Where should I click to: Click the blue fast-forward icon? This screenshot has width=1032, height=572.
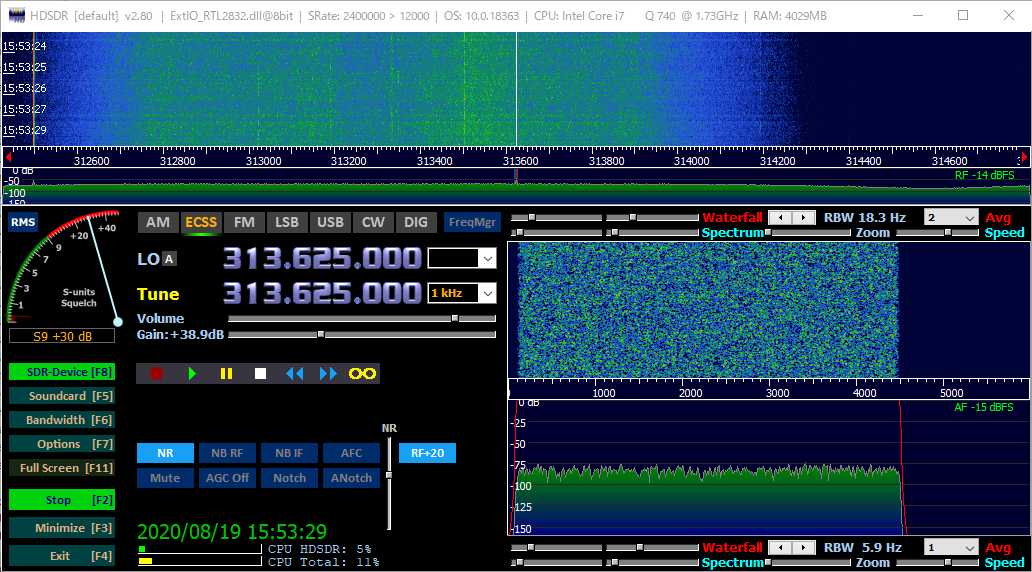(x=328, y=374)
